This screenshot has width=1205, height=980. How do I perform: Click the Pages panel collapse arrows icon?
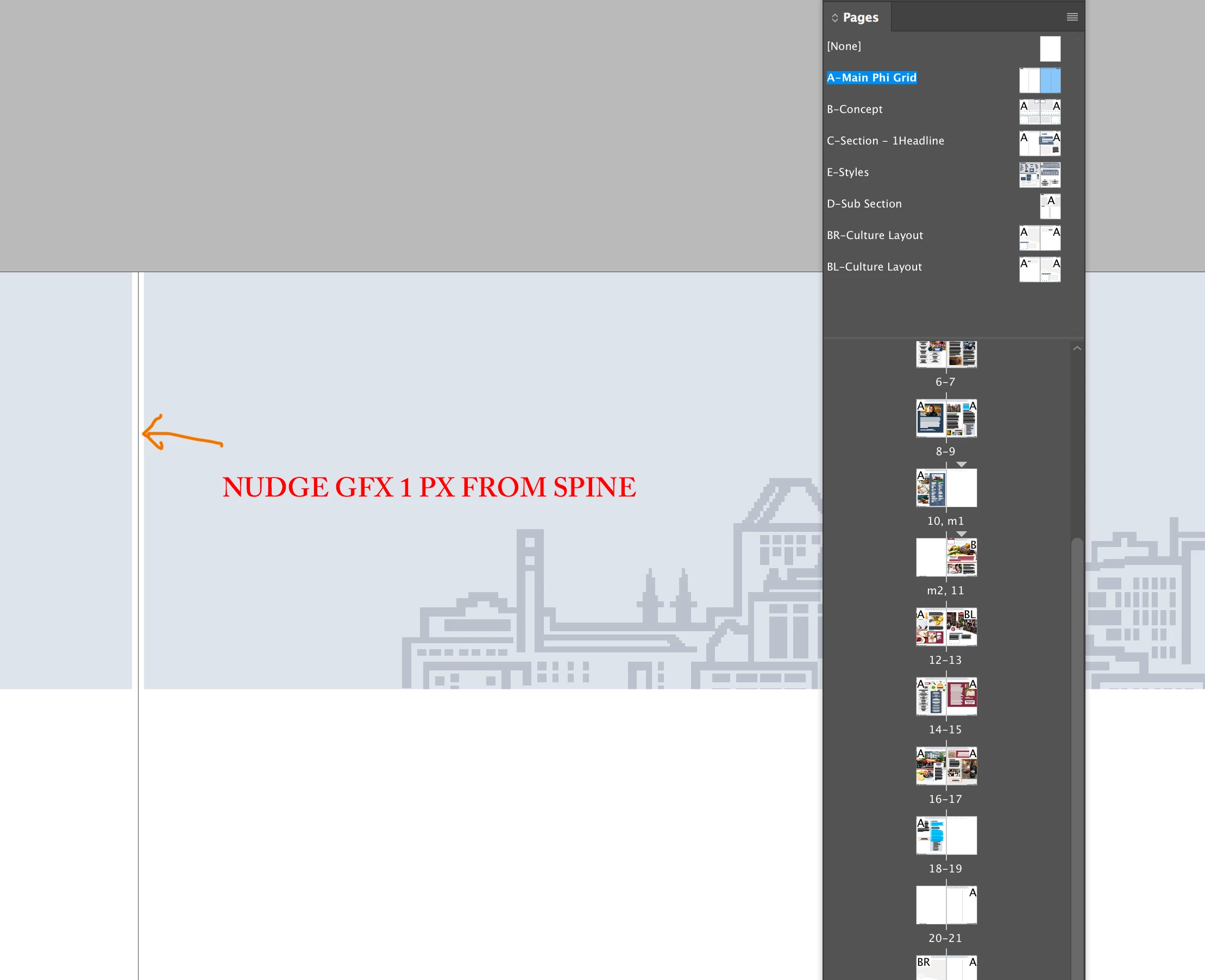tap(834, 18)
